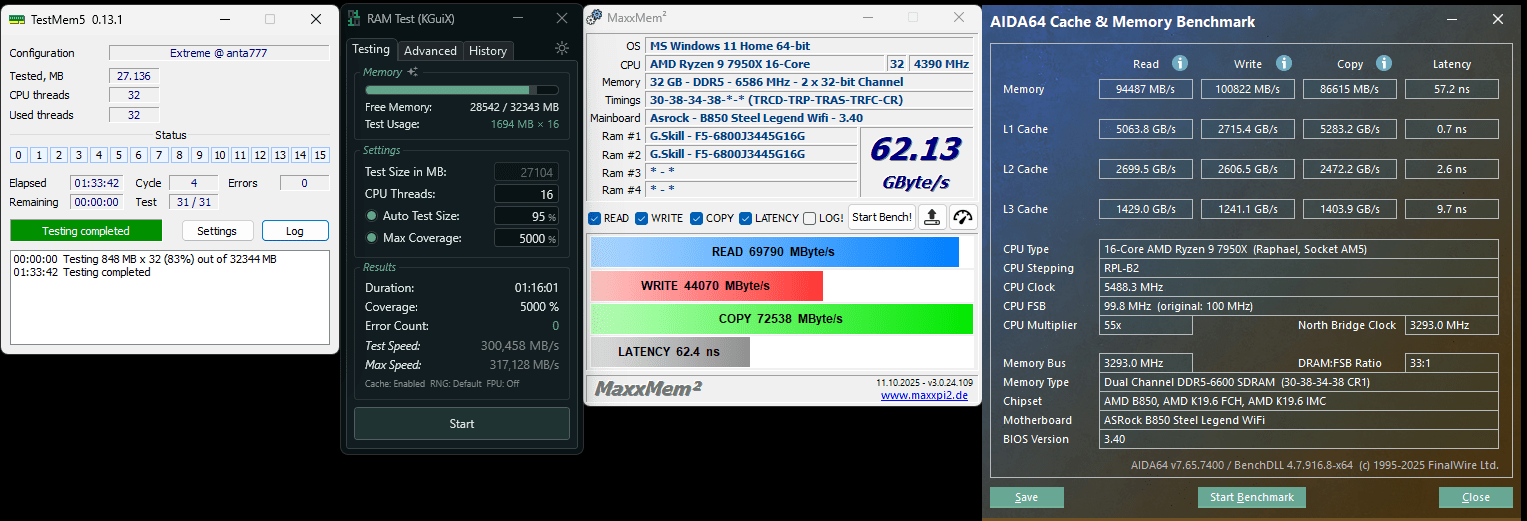Select the Max Coverage radio toggle
This screenshot has height=521, width=1527.
(371, 238)
